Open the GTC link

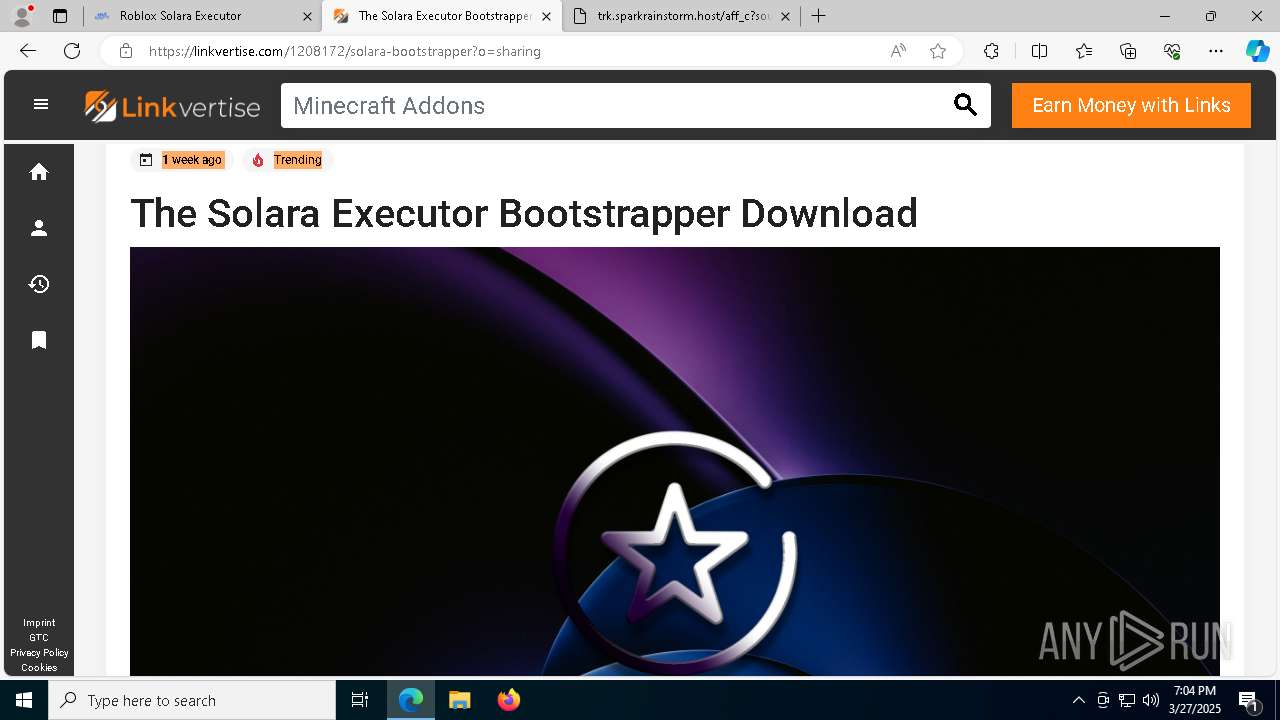click(39, 638)
